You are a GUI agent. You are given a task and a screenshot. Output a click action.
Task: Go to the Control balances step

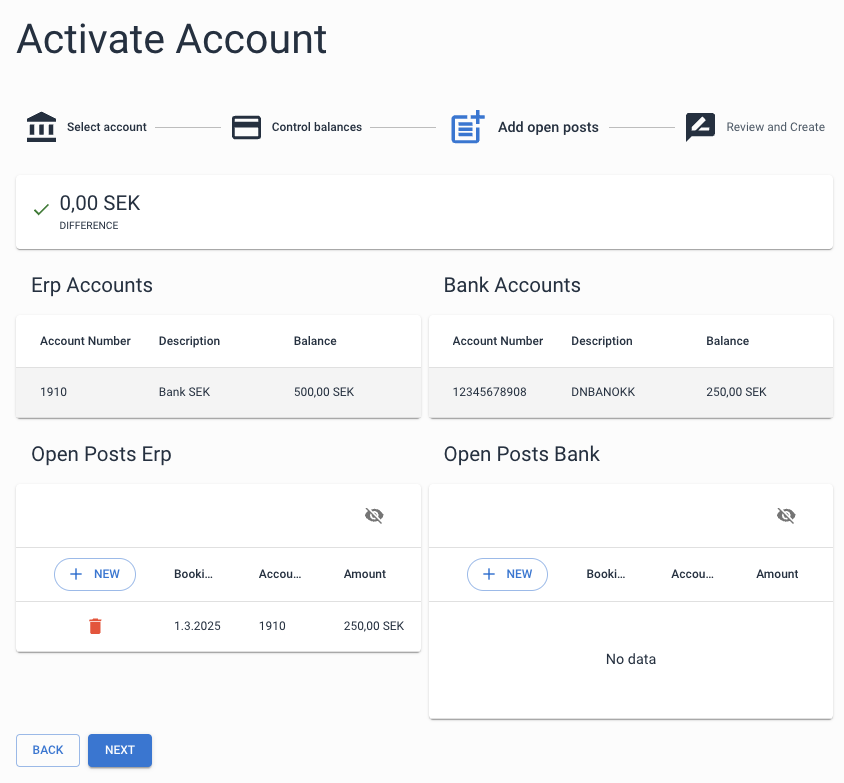click(x=316, y=127)
